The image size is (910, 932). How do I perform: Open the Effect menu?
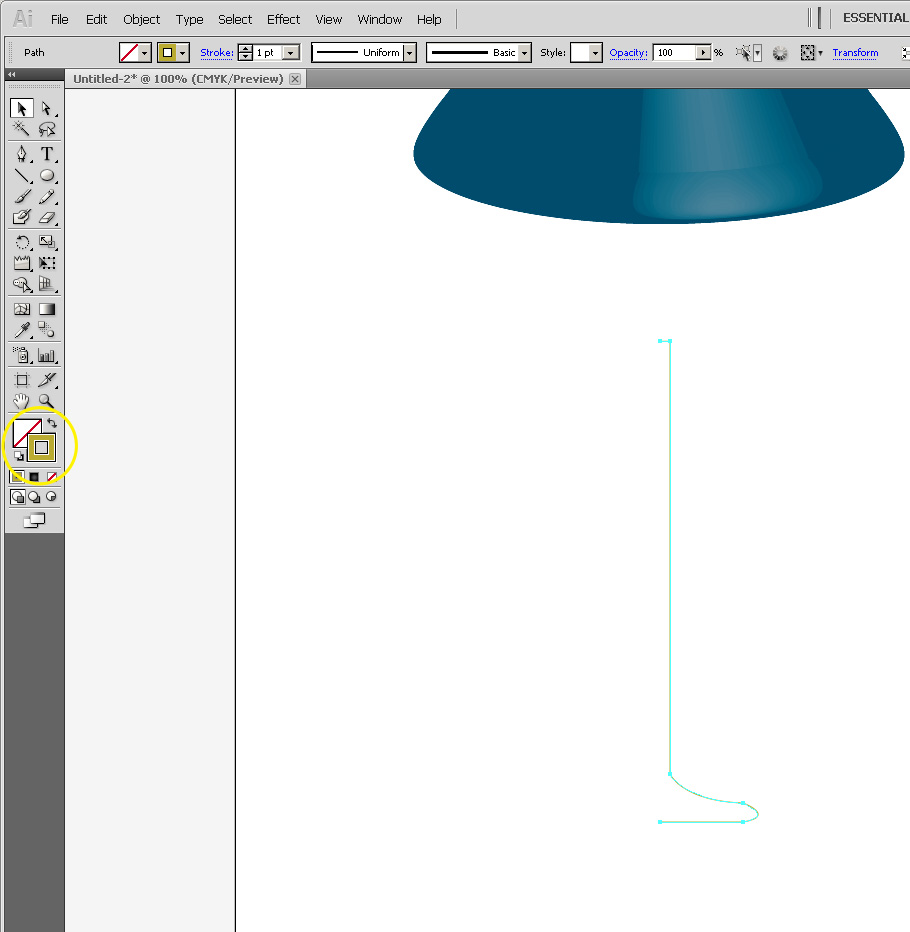[283, 19]
